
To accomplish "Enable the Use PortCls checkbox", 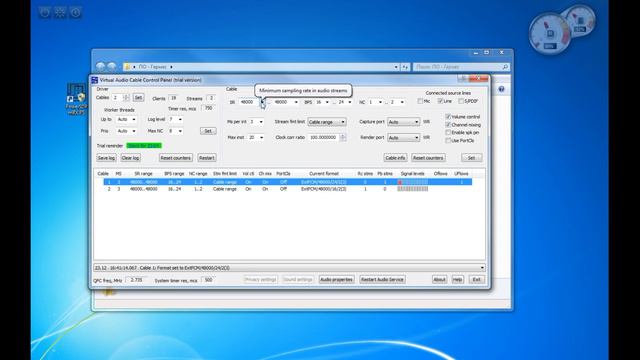I will 448,140.
